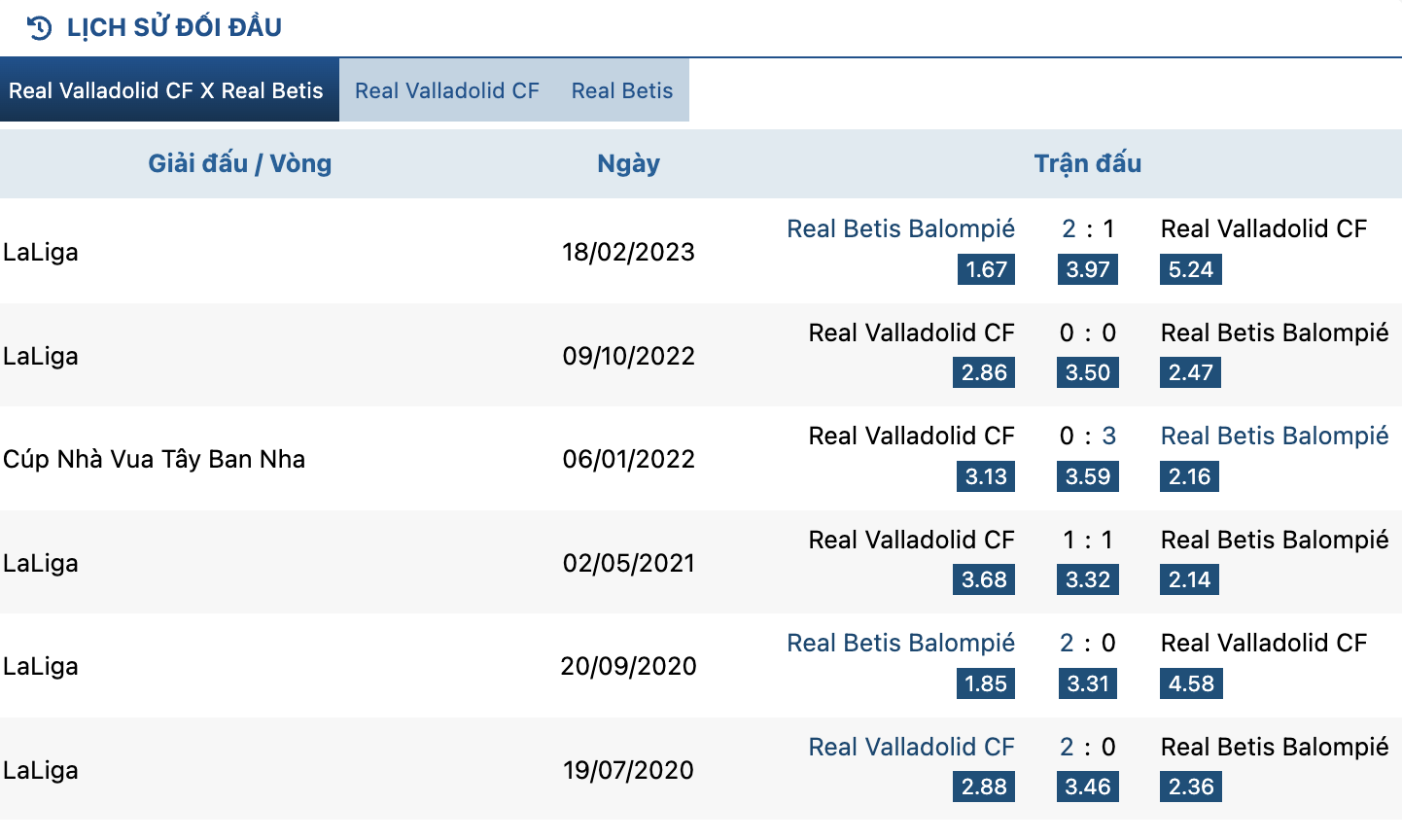This screenshot has width=1402, height=840.
Task: Click the 3.31 draw odds badge
Action: pos(1088,683)
